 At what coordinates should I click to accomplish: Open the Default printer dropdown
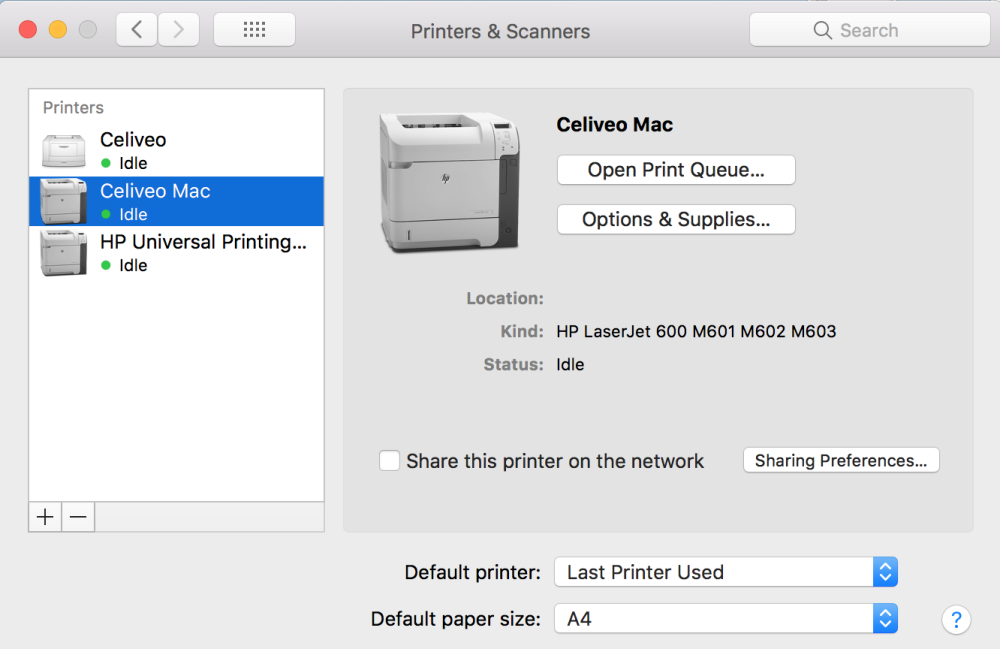pyautogui.click(x=726, y=572)
